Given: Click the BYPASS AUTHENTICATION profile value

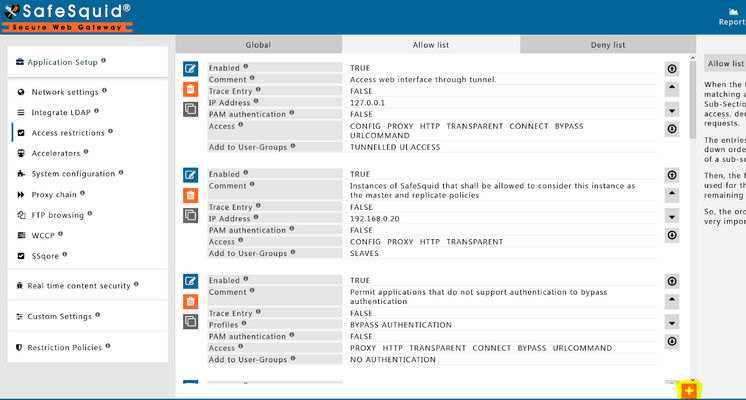Looking at the screenshot, I should pos(401,325).
